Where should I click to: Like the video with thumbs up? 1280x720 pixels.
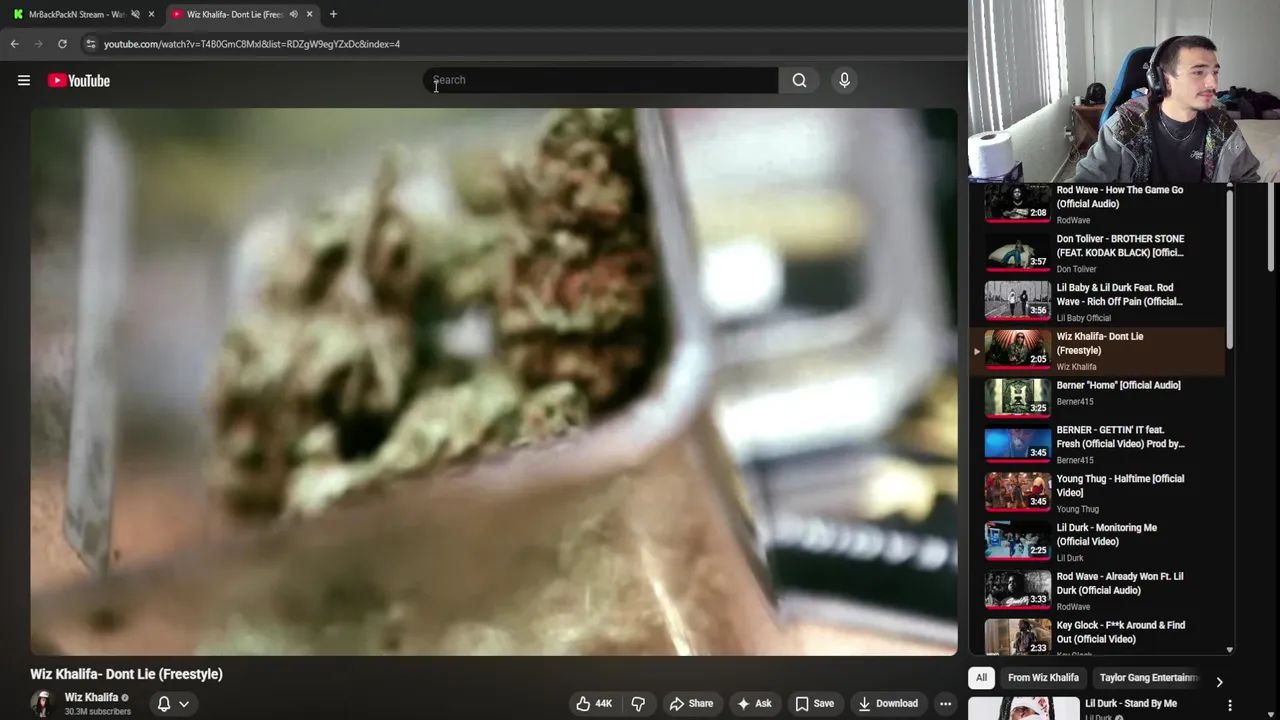tap(594, 703)
